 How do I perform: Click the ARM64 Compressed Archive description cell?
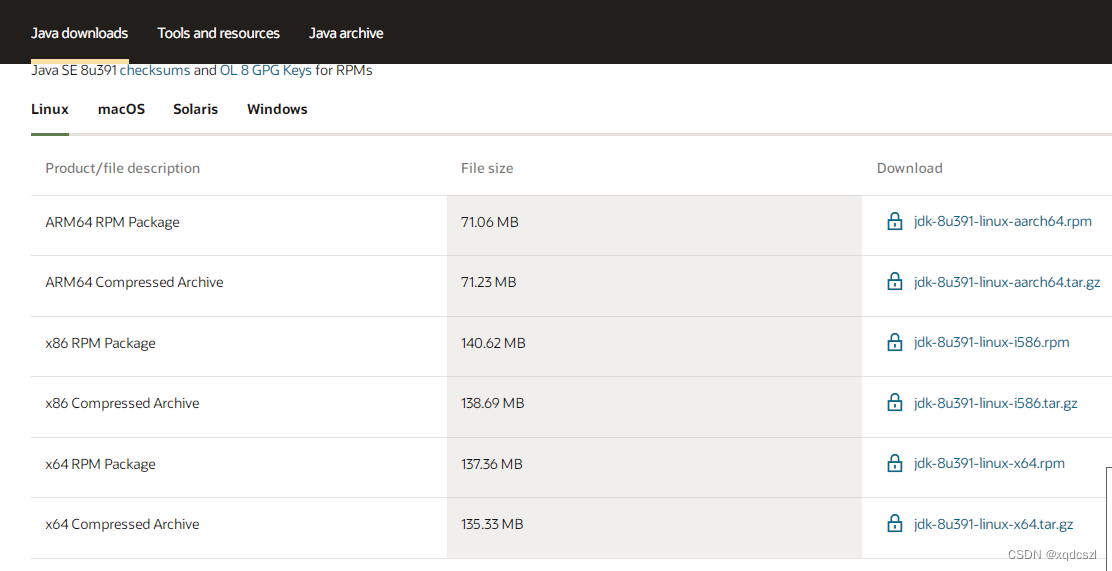(134, 282)
